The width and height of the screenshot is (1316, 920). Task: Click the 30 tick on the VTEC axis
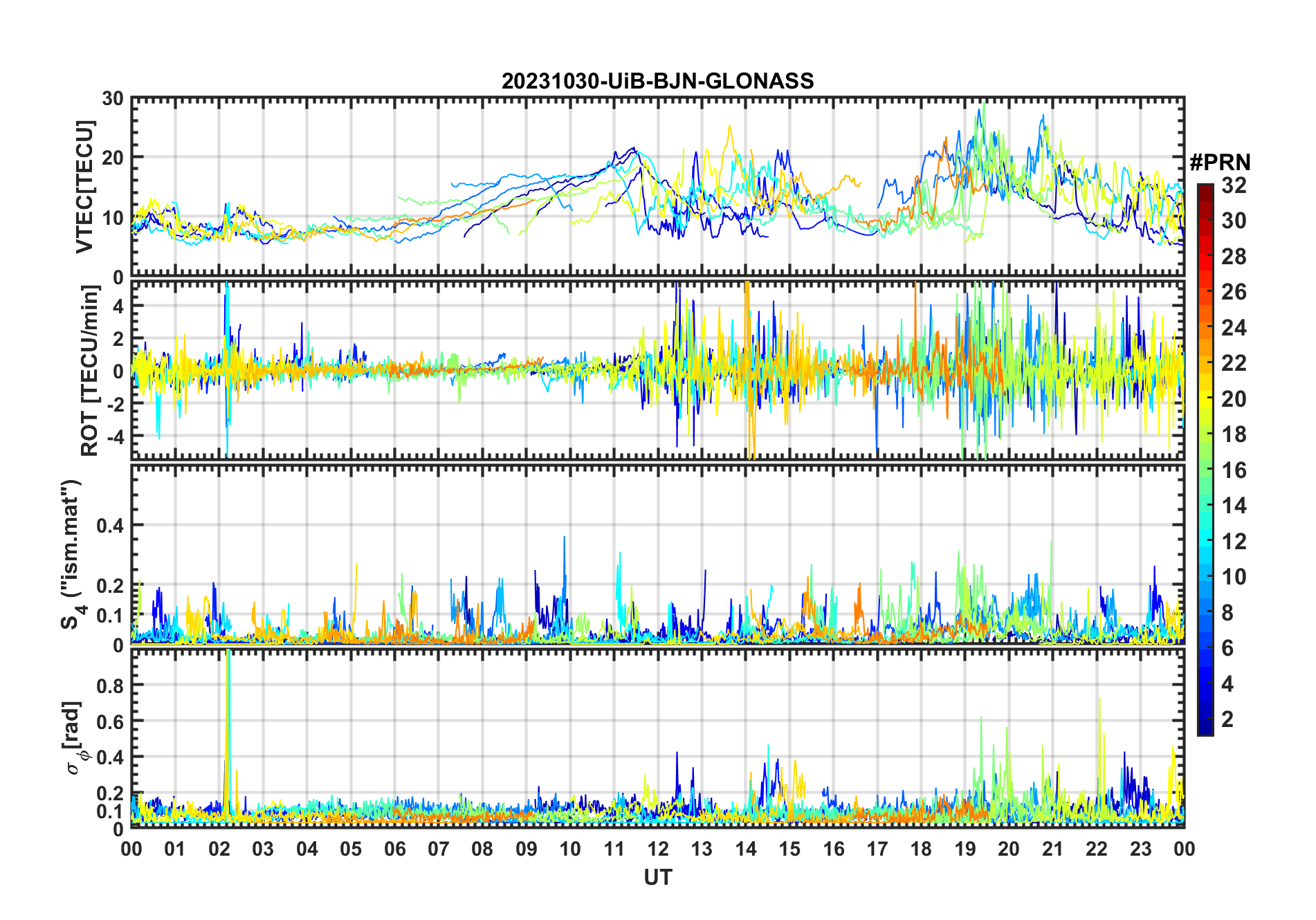tap(113, 99)
